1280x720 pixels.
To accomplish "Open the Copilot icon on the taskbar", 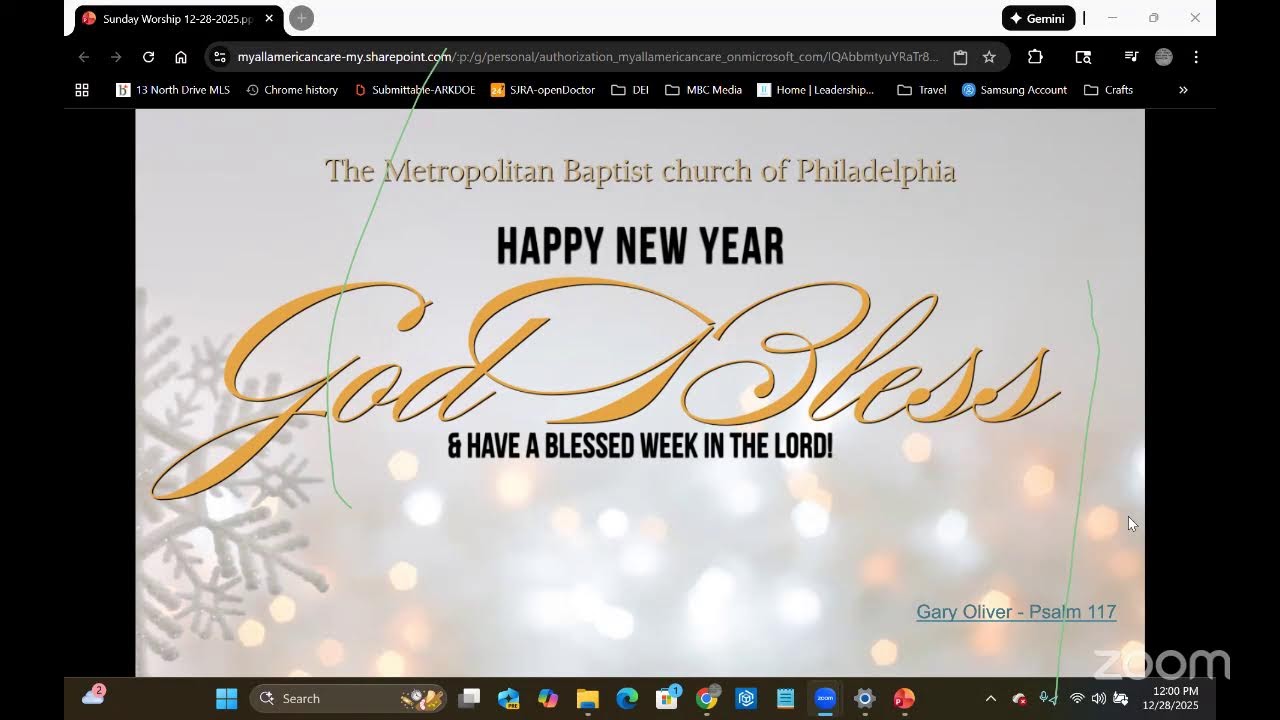I will (x=548, y=698).
